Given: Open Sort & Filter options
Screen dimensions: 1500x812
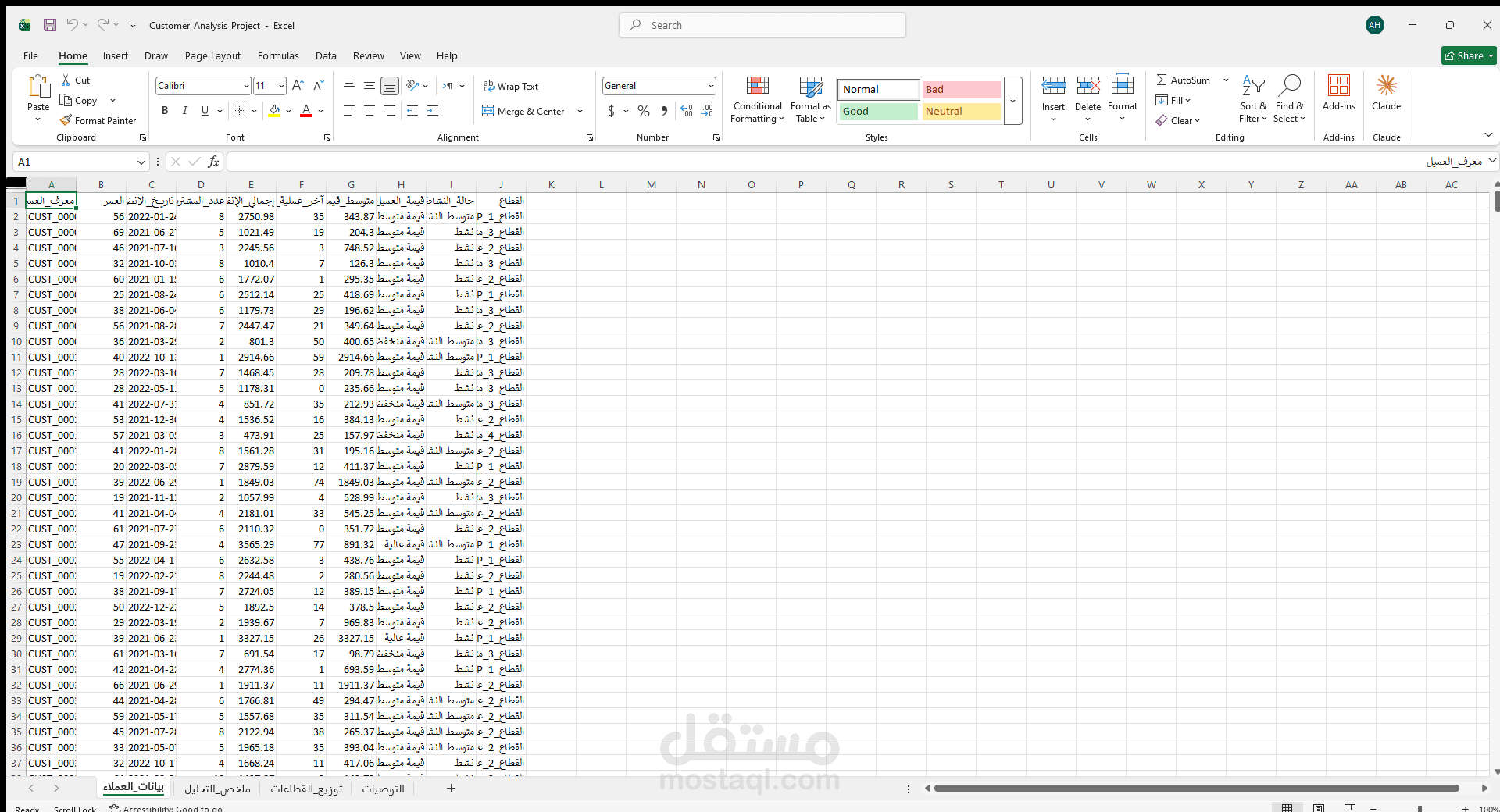Looking at the screenshot, I should coord(1253,99).
